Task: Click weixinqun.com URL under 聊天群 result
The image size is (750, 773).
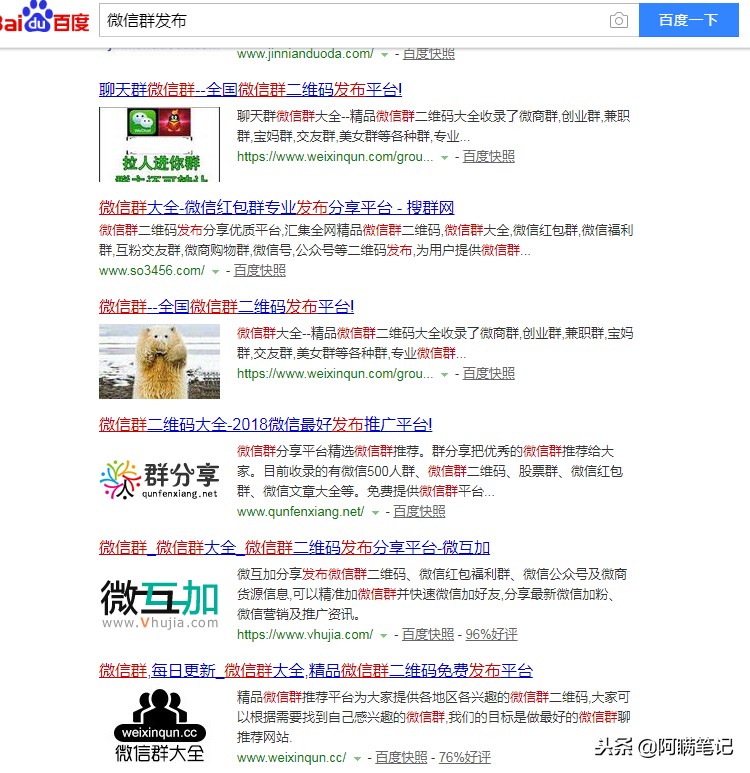Action: (335, 157)
